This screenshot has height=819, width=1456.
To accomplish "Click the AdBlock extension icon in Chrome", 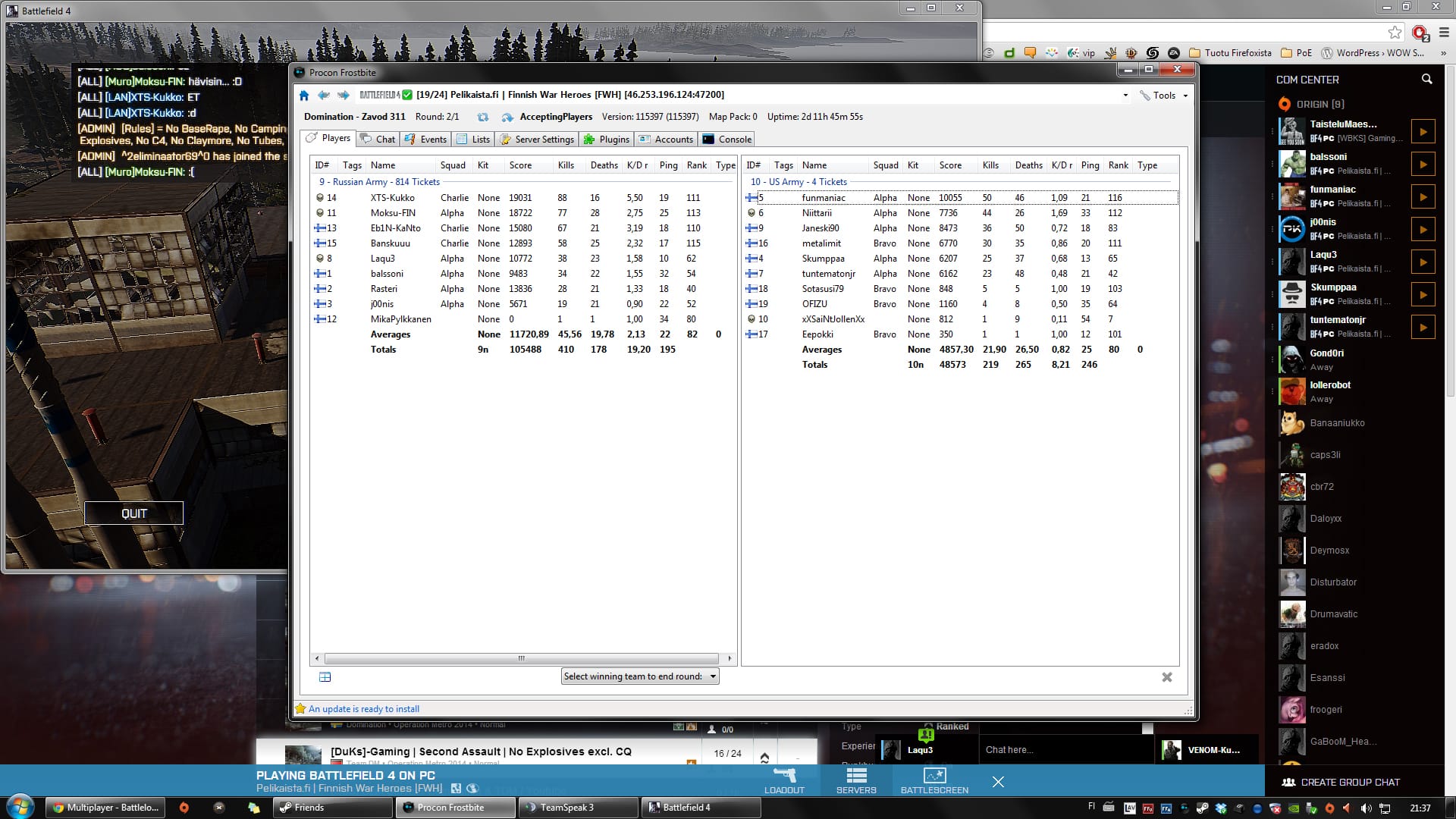I will 1420,33.
